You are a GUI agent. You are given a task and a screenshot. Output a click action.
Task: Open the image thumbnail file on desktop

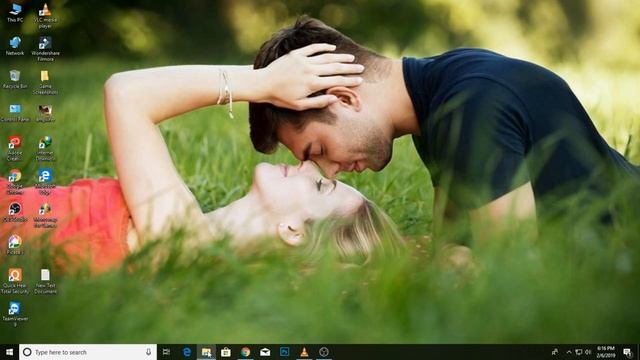pos(45,113)
